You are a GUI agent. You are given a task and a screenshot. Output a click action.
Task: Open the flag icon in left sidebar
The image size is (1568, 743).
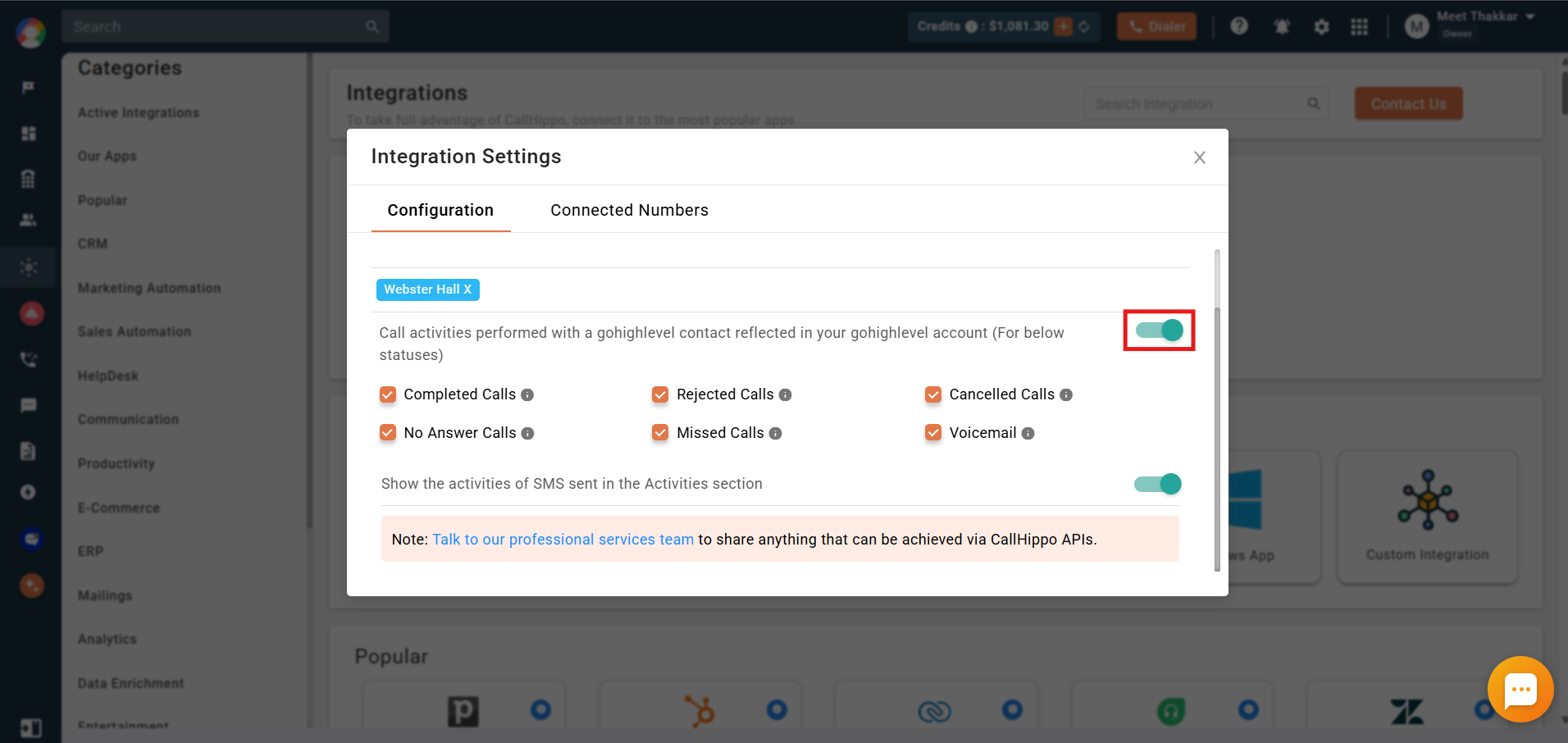29,87
